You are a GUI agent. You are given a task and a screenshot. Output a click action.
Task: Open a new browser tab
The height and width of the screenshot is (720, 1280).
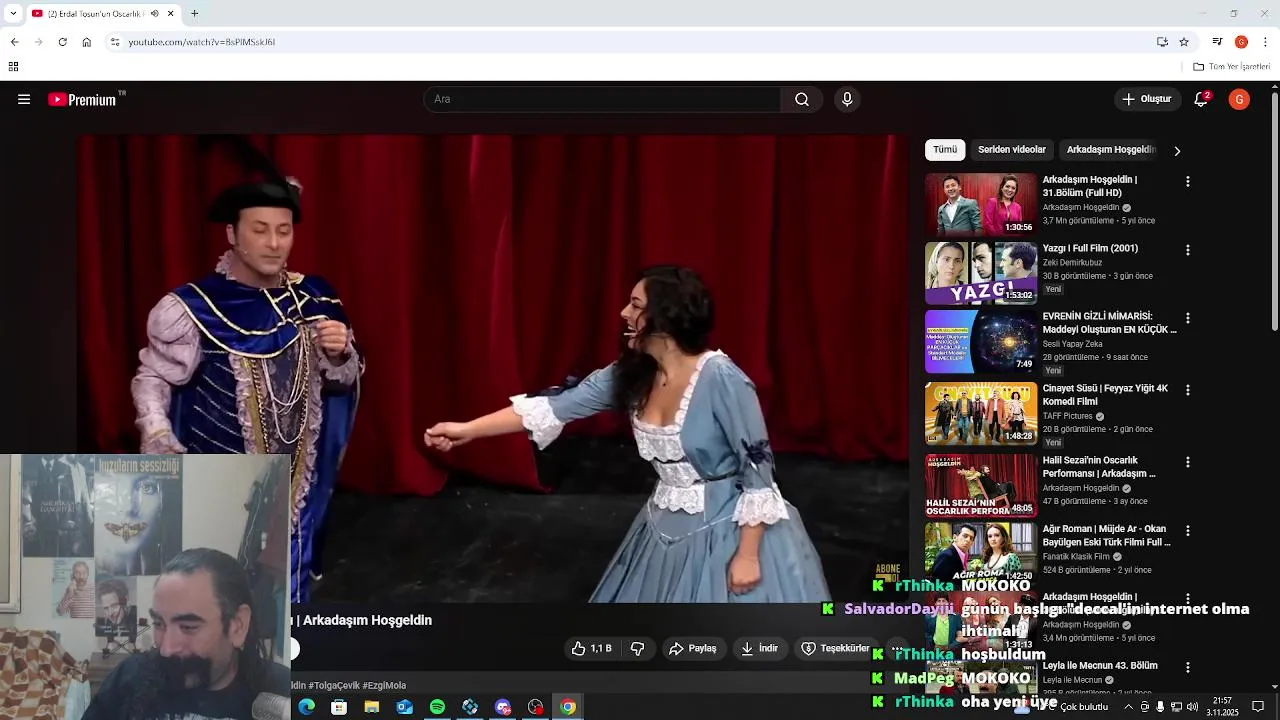point(194,14)
